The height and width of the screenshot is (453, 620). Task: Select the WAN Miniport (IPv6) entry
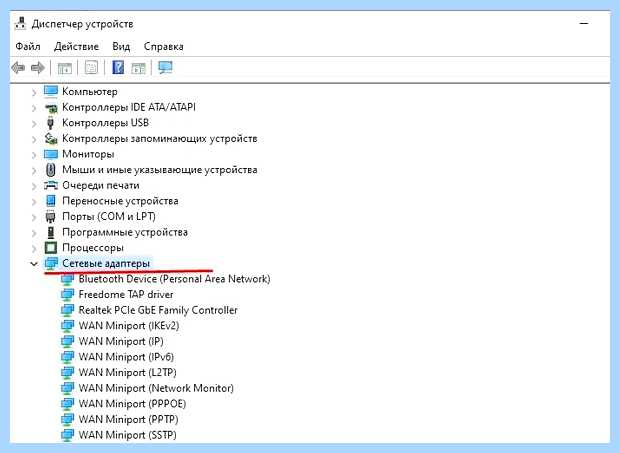pos(126,357)
